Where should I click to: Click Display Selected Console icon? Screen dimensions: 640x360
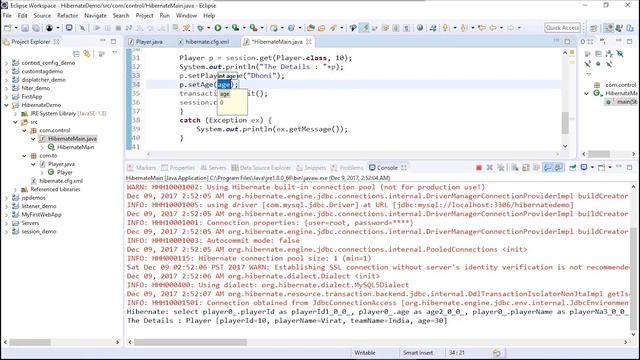click(584, 168)
